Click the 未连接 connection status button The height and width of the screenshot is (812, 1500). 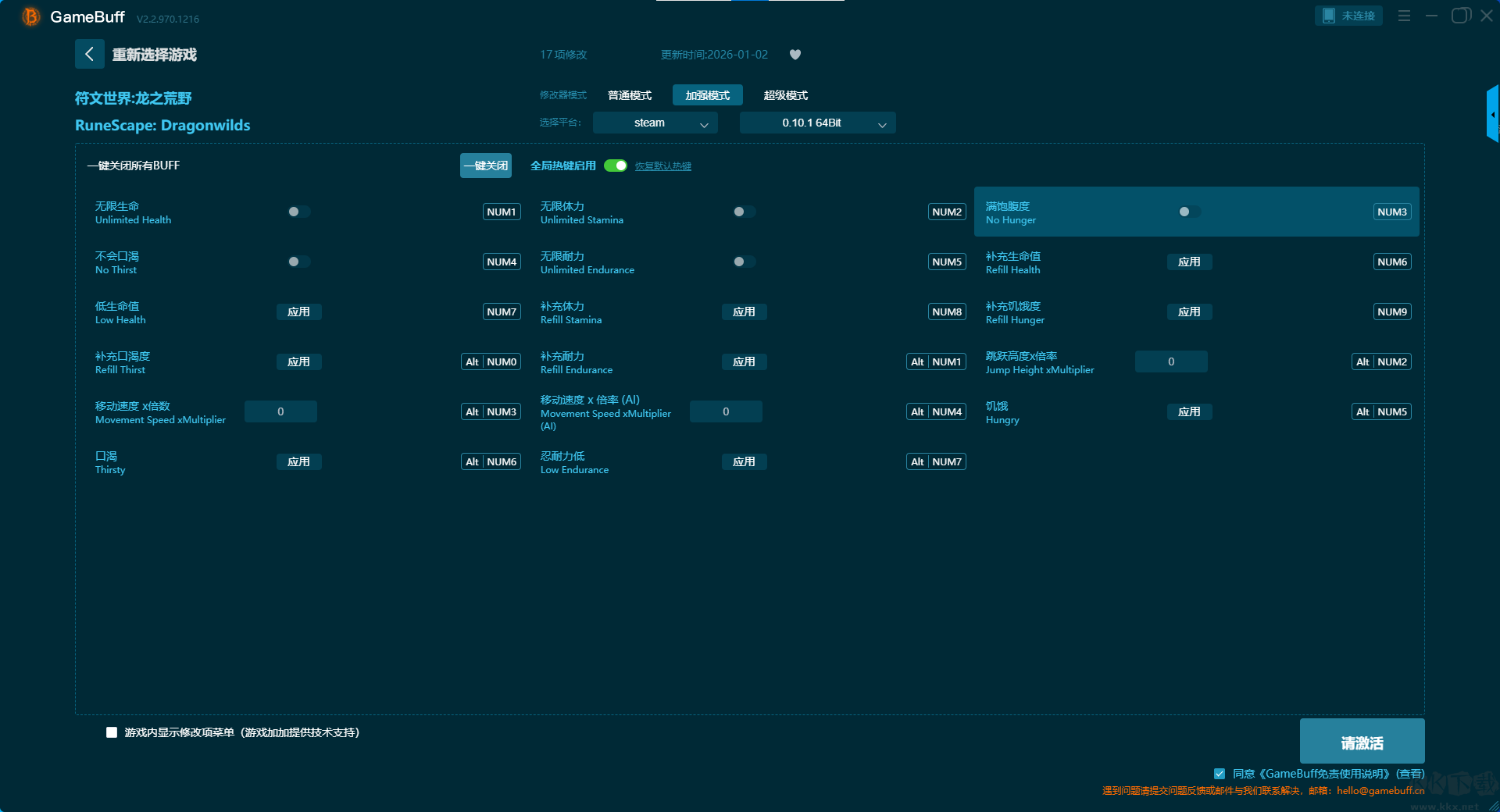1348,16
